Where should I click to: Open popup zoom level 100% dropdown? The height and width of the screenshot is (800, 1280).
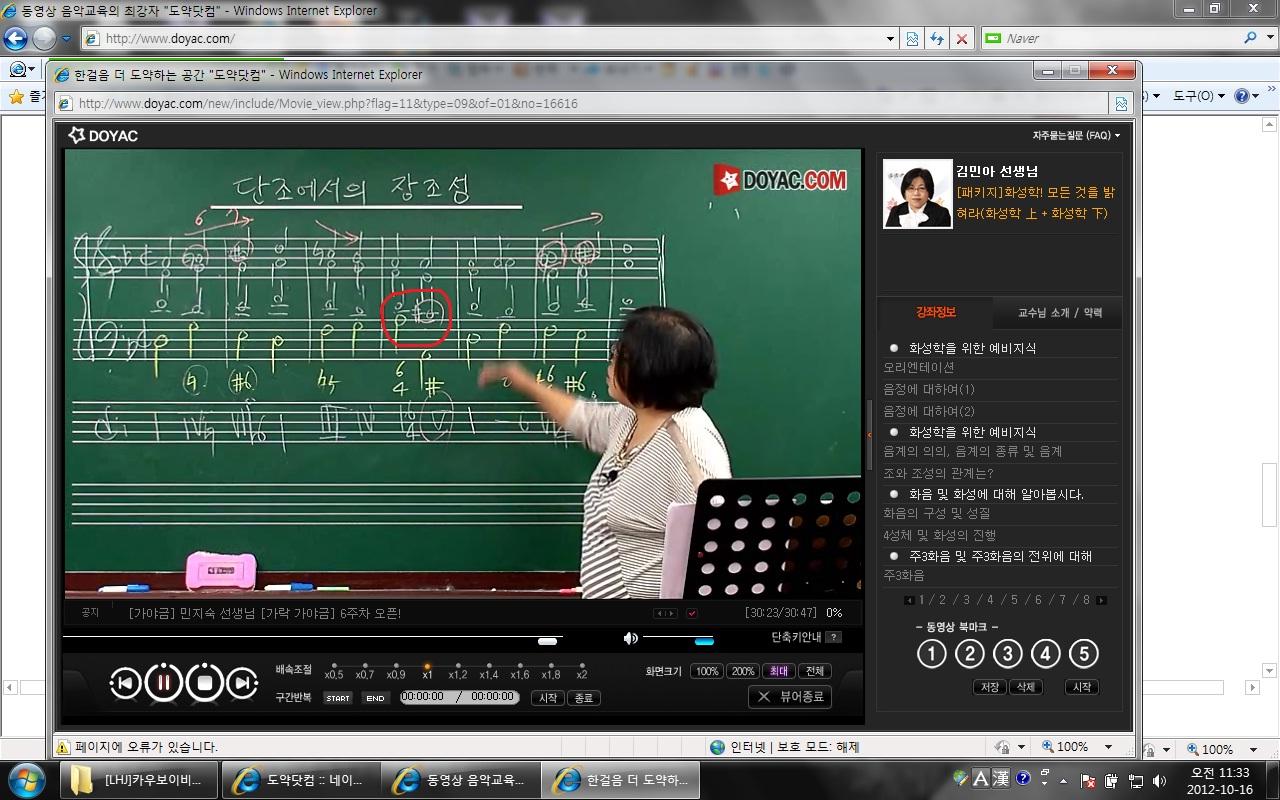[x=1108, y=747]
